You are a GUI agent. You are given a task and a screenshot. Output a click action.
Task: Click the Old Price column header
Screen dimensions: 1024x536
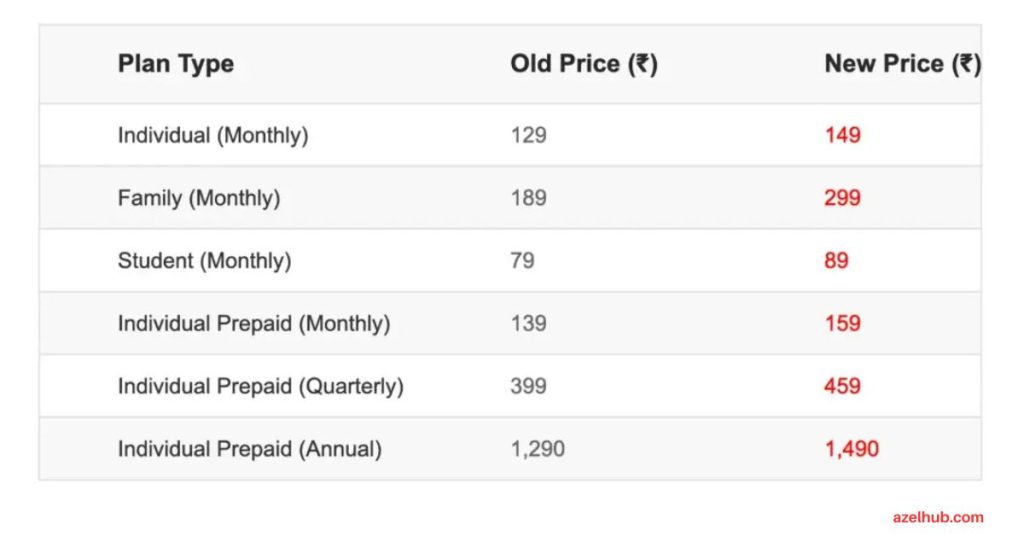pos(584,64)
